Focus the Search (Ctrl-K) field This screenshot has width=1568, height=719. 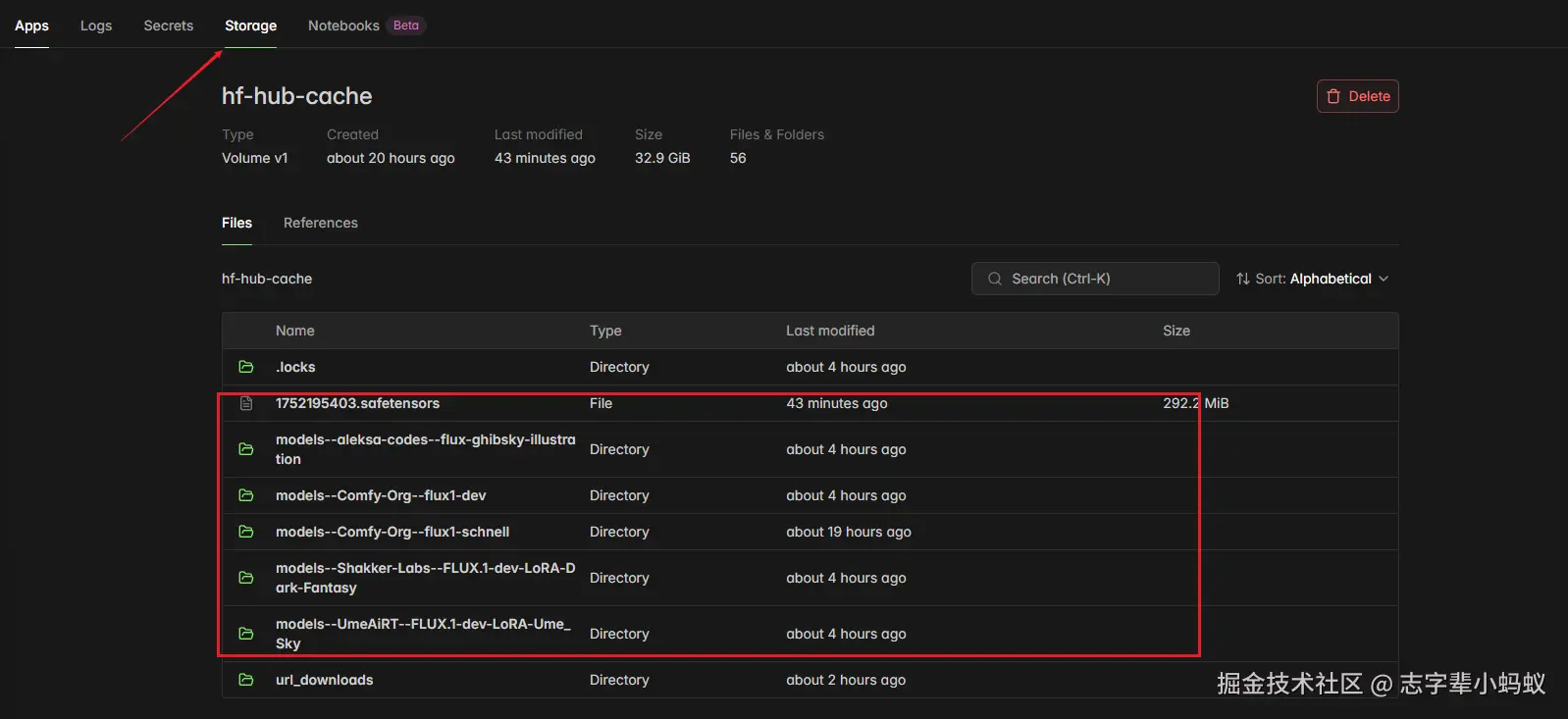1095,279
